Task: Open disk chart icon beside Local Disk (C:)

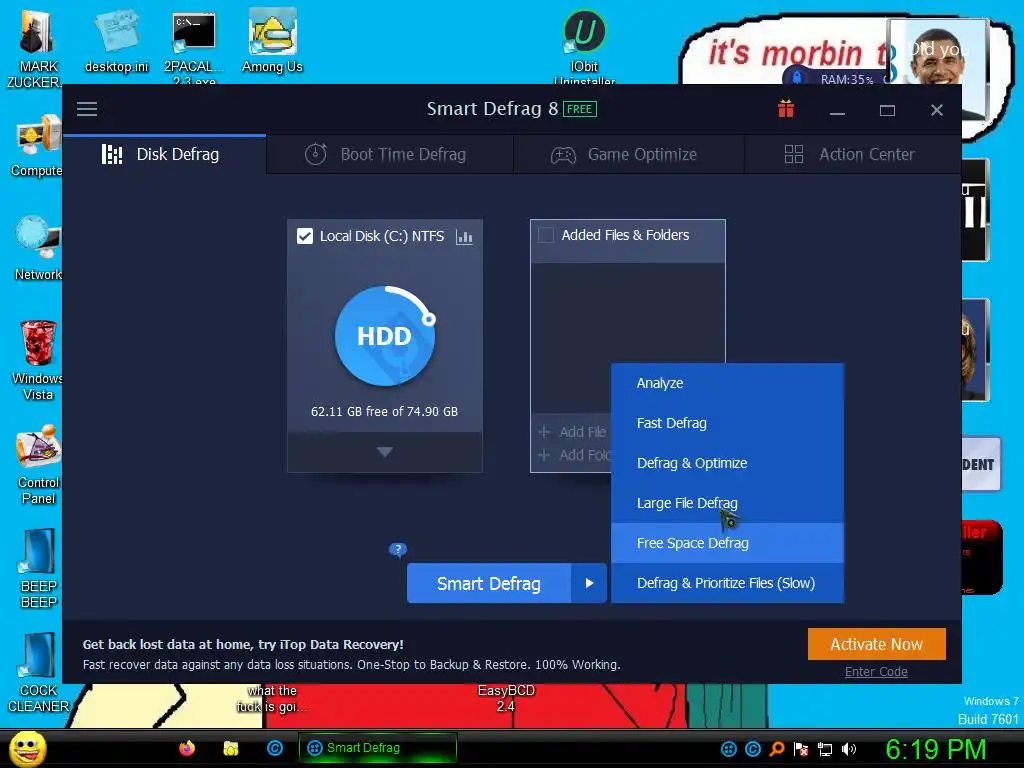Action: [464, 237]
